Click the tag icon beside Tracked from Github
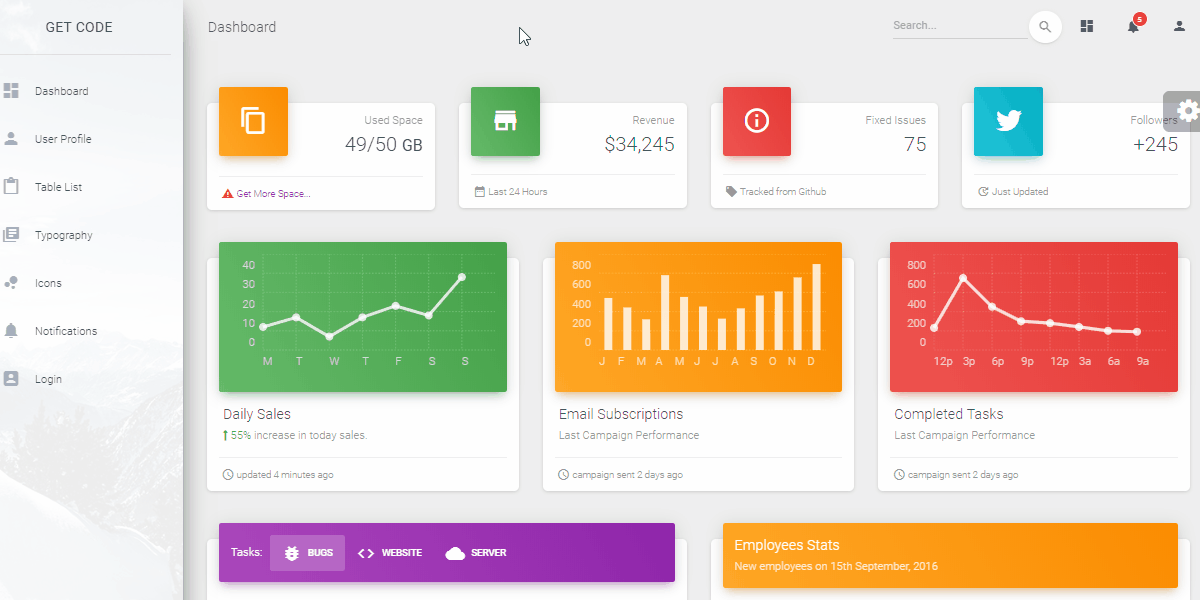 coord(731,191)
